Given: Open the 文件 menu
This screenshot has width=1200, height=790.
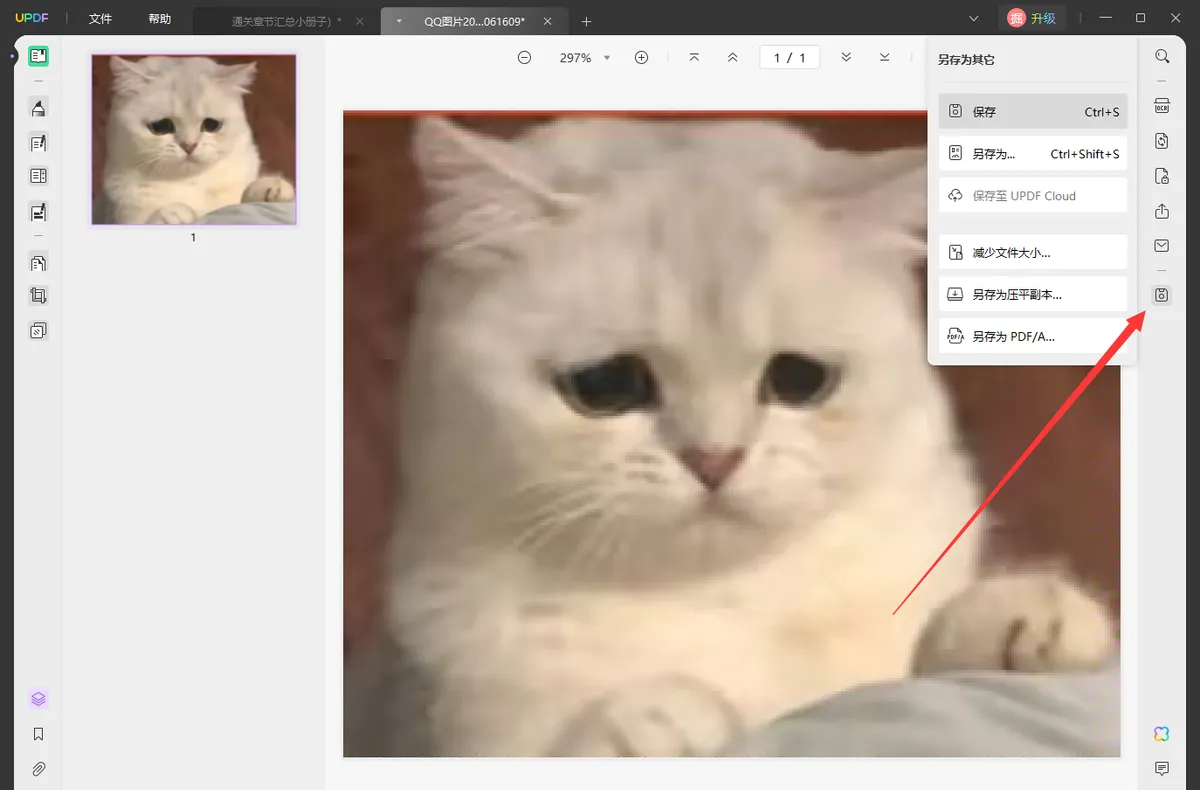Looking at the screenshot, I should coord(100,19).
